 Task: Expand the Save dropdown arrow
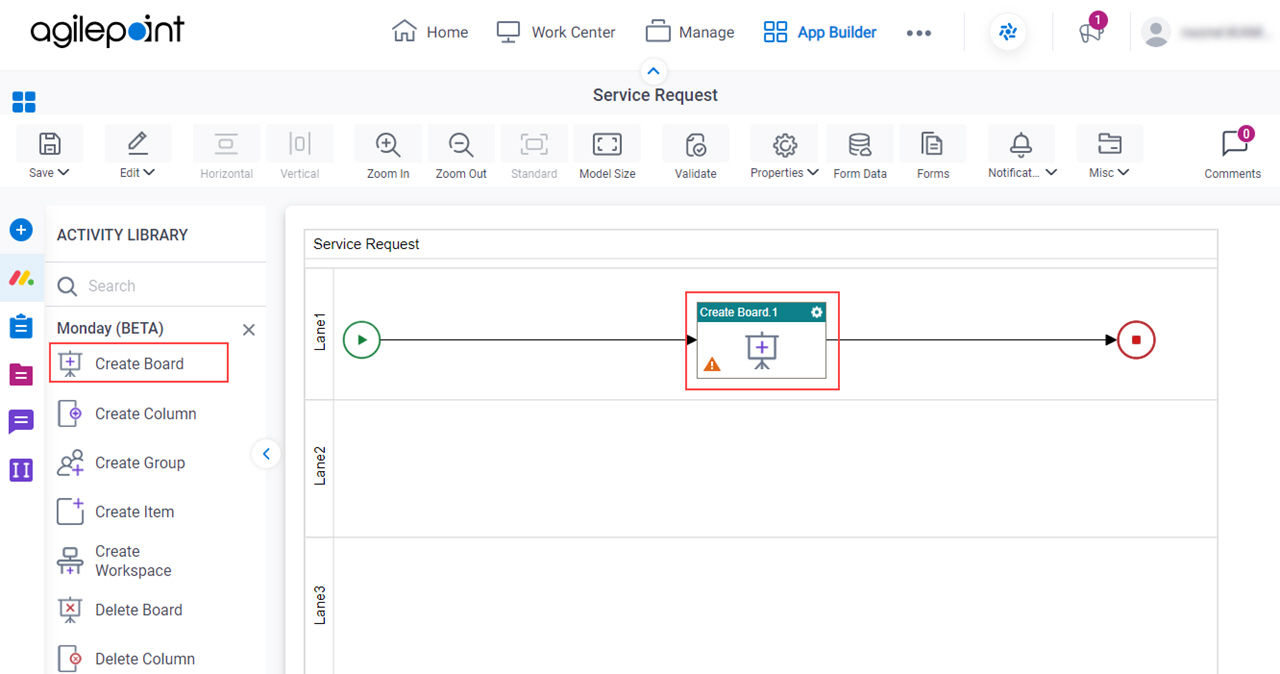point(64,172)
